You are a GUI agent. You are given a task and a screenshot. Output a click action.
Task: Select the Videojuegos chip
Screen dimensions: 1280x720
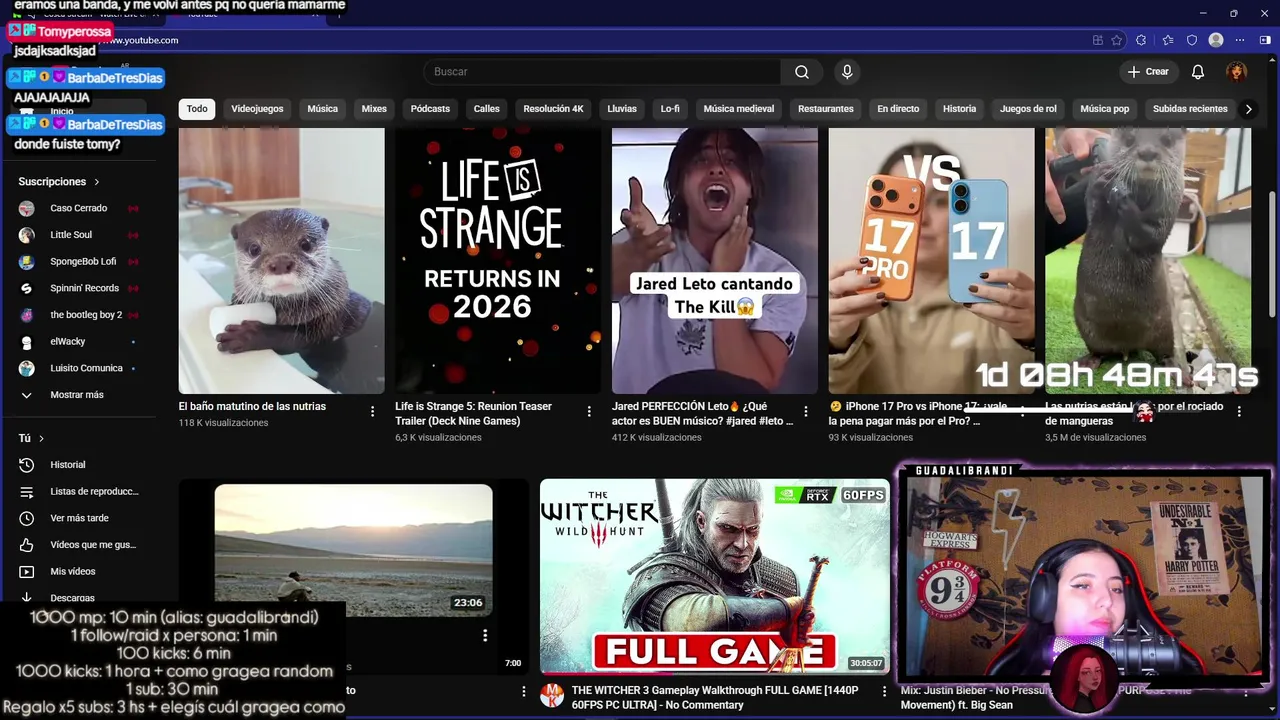pyautogui.click(x=257, y=109)
